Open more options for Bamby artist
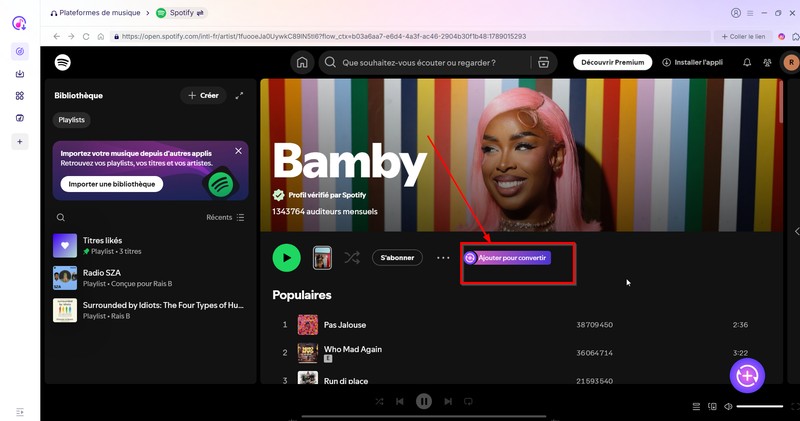 (443, 258)
